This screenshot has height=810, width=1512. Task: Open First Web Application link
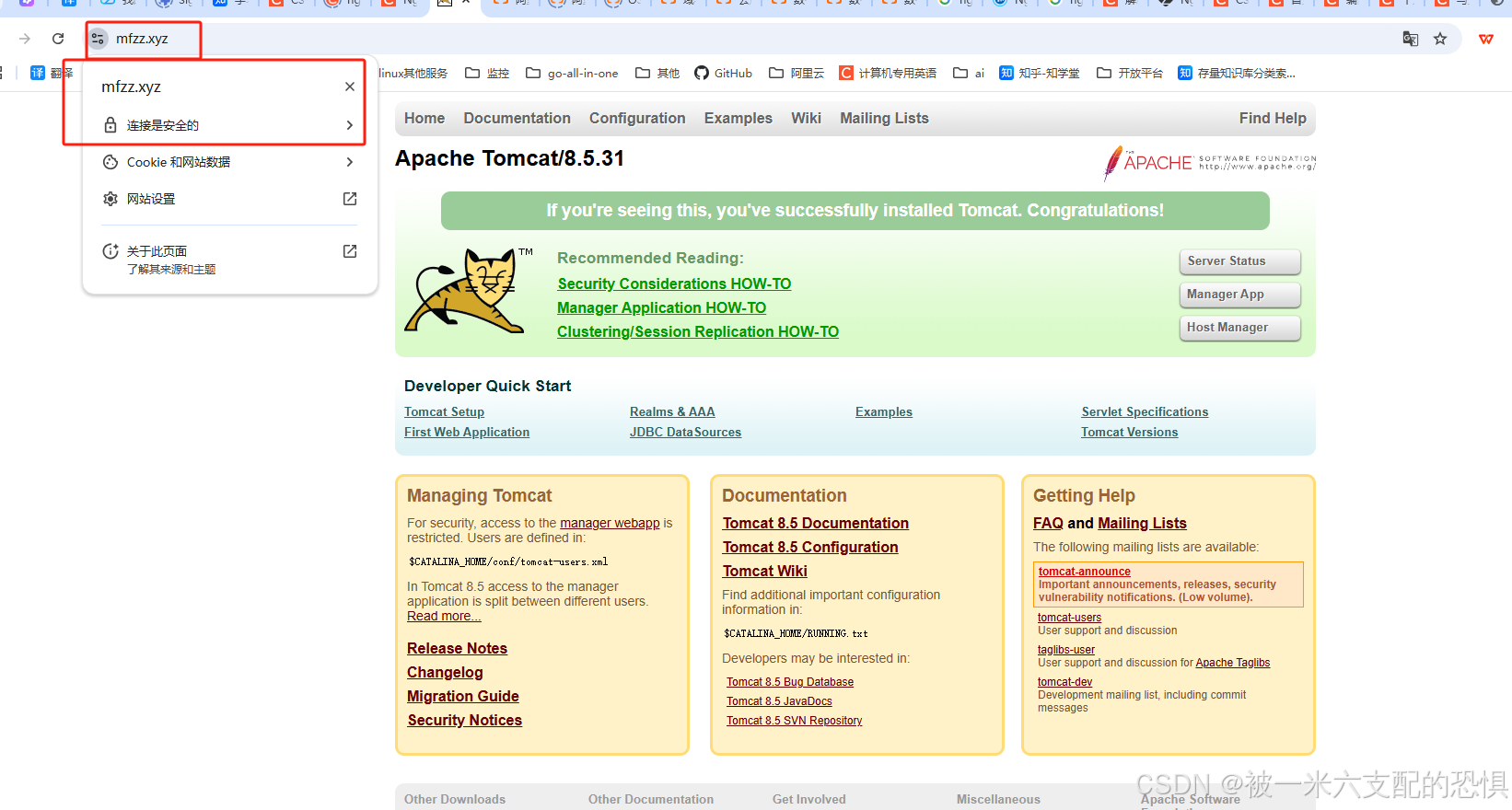point(467,433)
